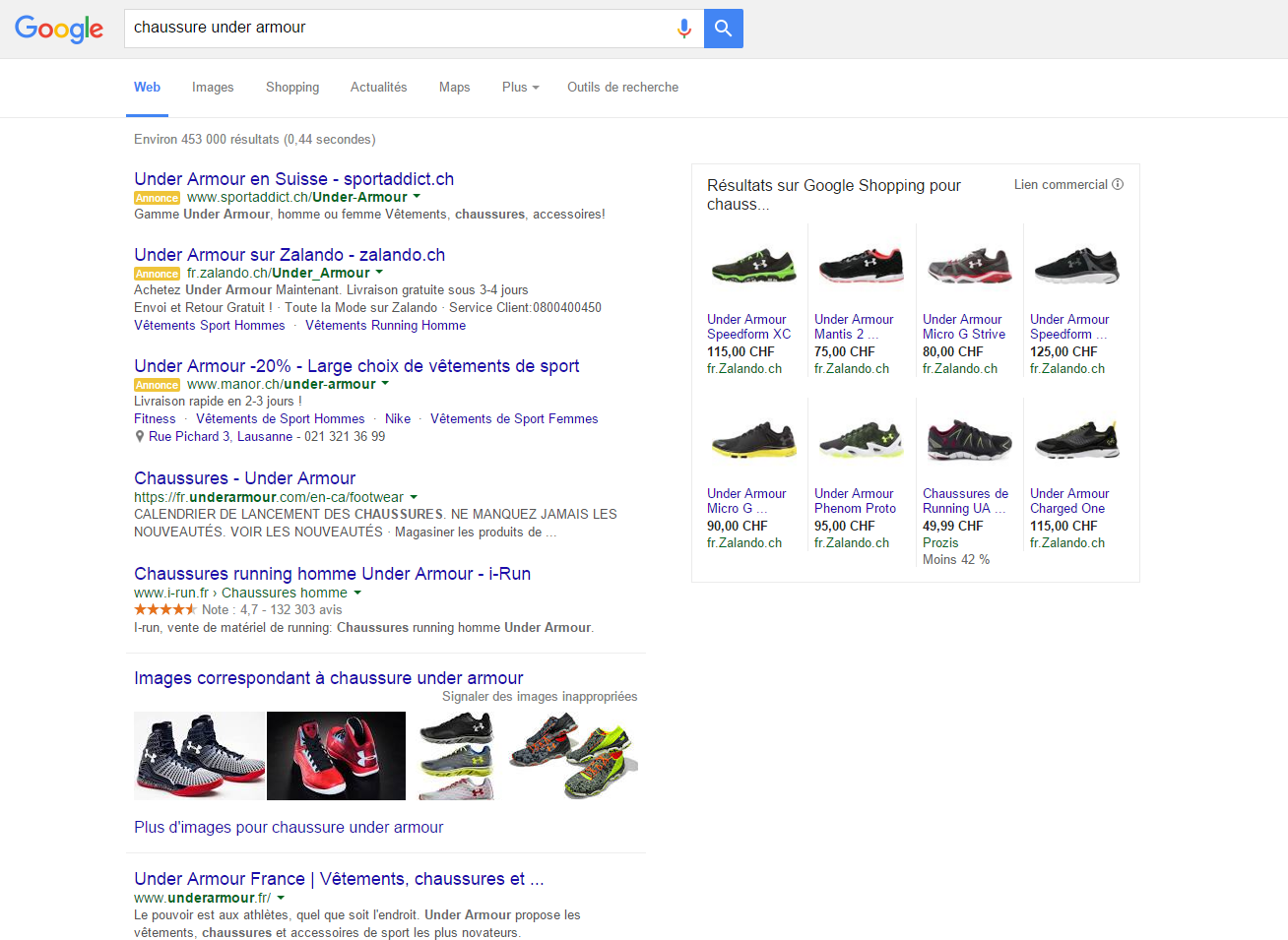
Task: Open the Actualités tab
Action: (x=379, y=87)
